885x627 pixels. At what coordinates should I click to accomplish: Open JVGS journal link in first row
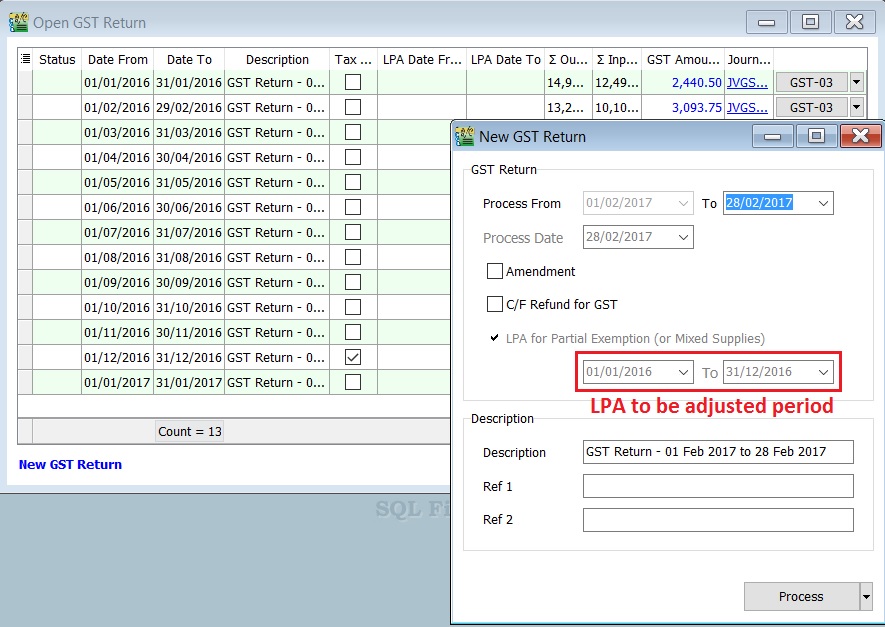click(747, 83)
